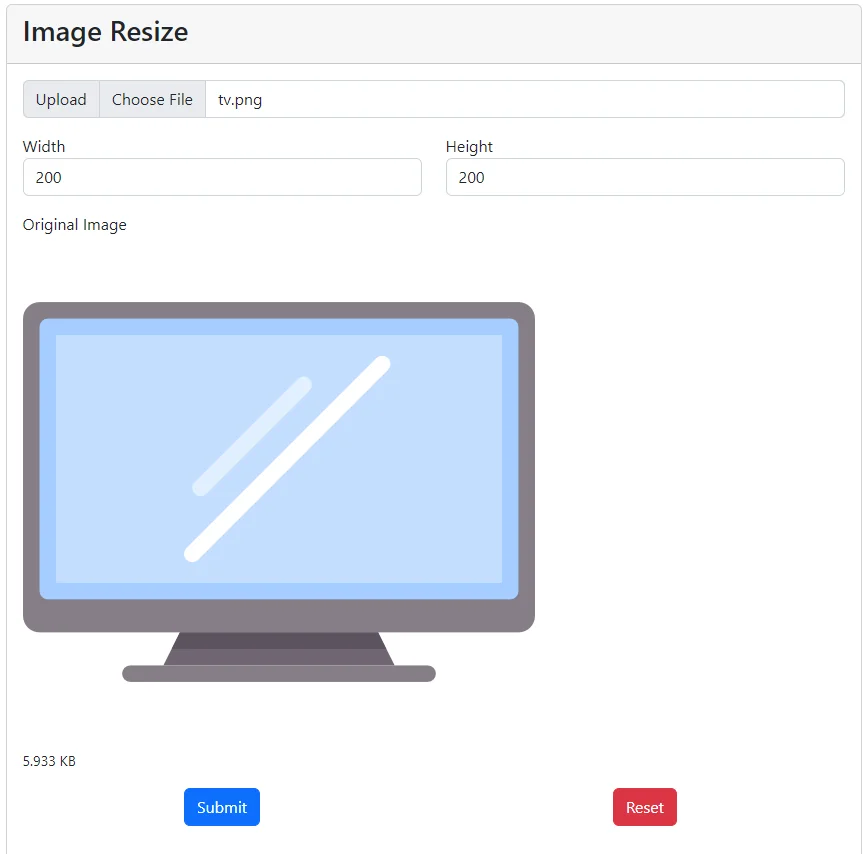Click the tv.png filename text
The width and height of the screenshot is (864, 854).
(238, 99)
